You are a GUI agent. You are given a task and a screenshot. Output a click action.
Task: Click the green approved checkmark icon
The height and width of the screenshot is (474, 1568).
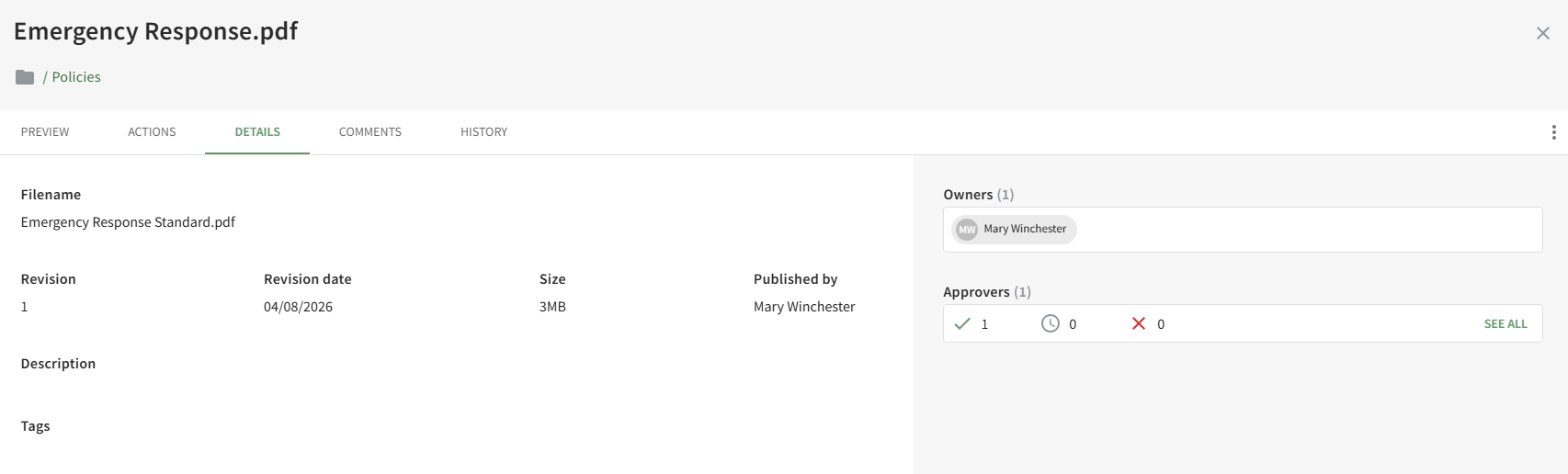pos(962,323)
